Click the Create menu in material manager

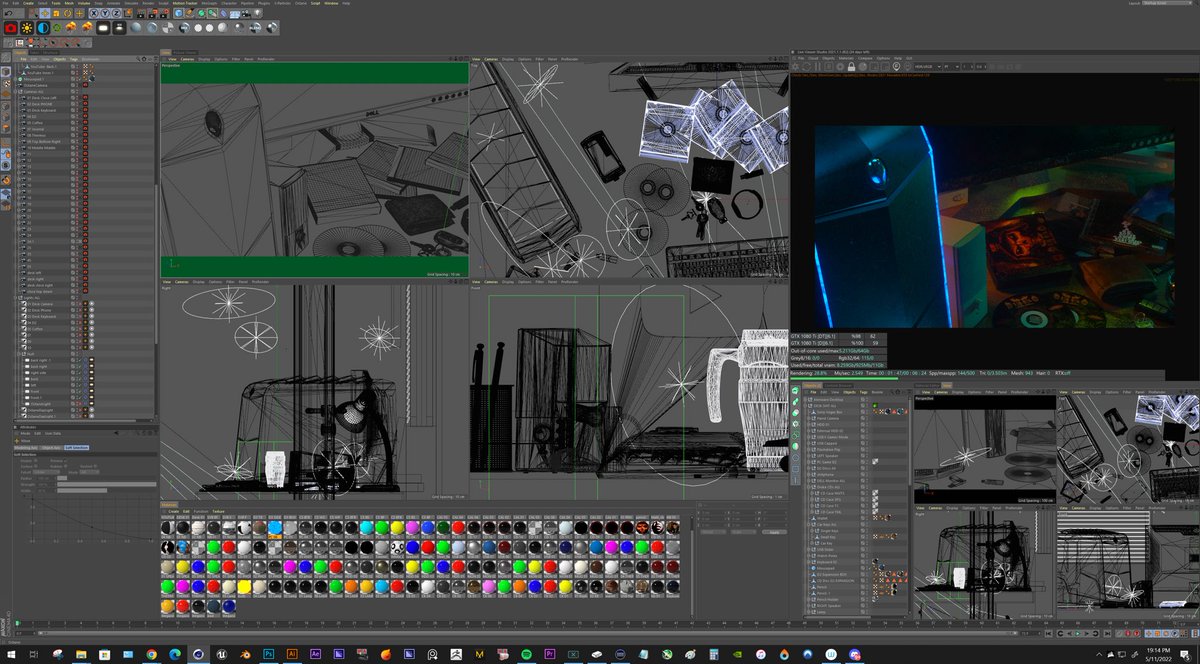pyautogui.click(x=173, y=511)
